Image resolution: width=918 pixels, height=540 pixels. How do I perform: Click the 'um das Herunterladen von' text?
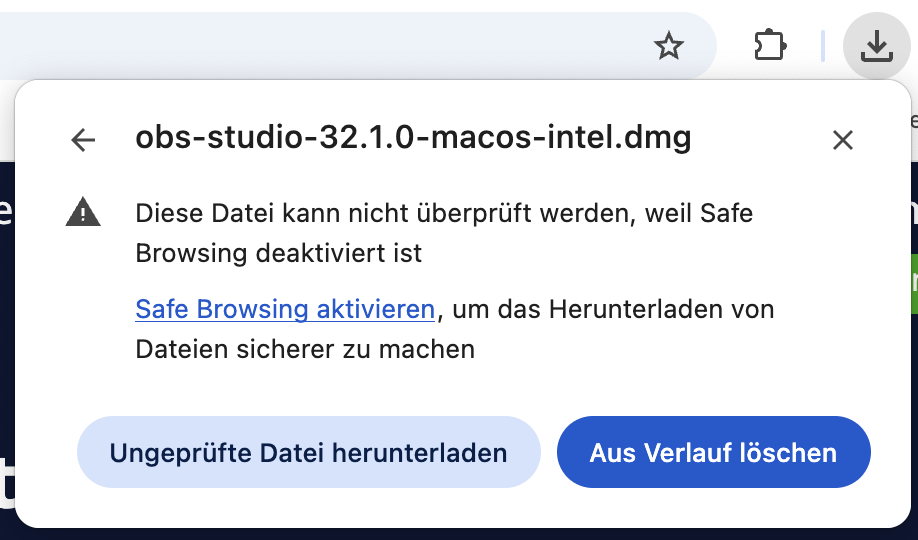(x=612, y=310)
